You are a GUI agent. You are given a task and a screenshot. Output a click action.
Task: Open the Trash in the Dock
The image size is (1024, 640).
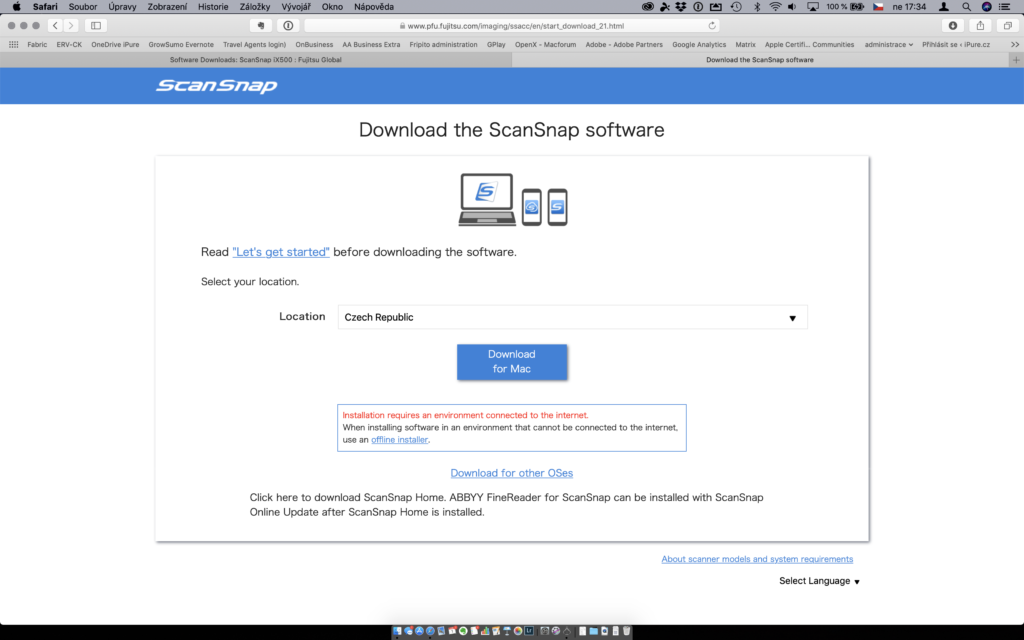click(x=626, y=631)
